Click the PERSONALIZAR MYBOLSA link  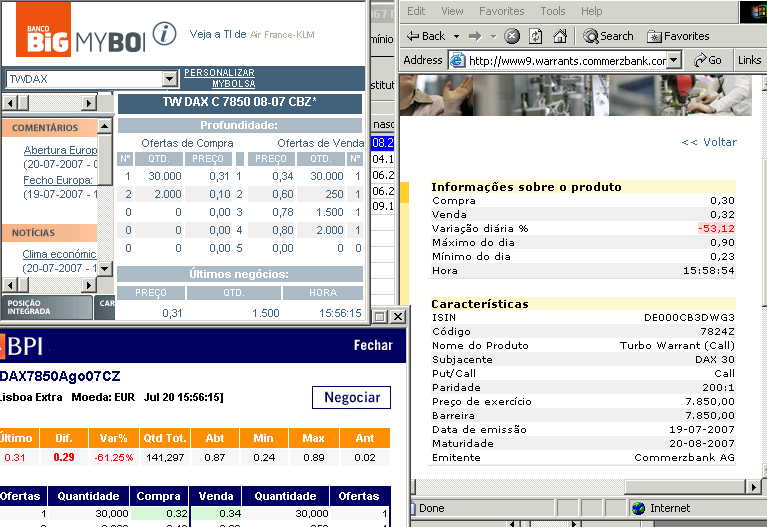(x=220, y=78)
